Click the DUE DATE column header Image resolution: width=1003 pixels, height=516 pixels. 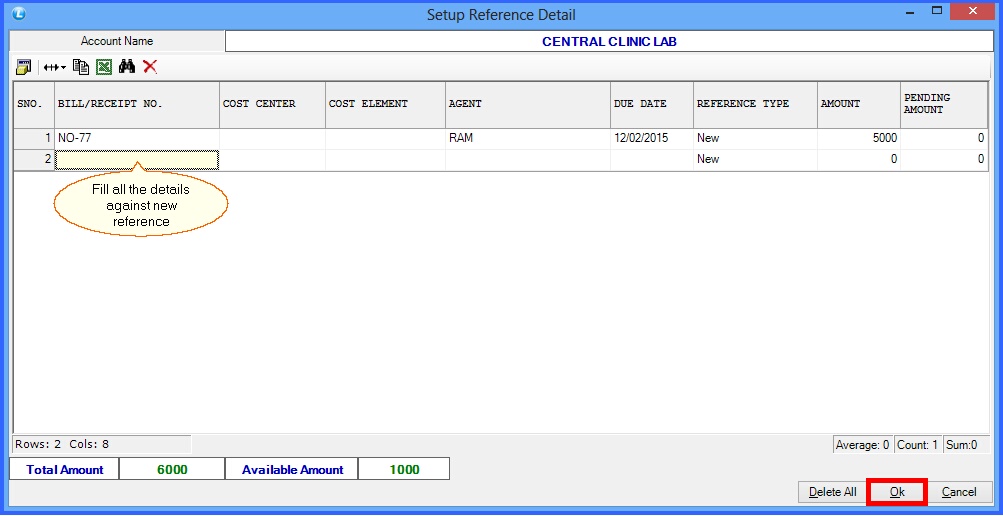tap(652, 104)
